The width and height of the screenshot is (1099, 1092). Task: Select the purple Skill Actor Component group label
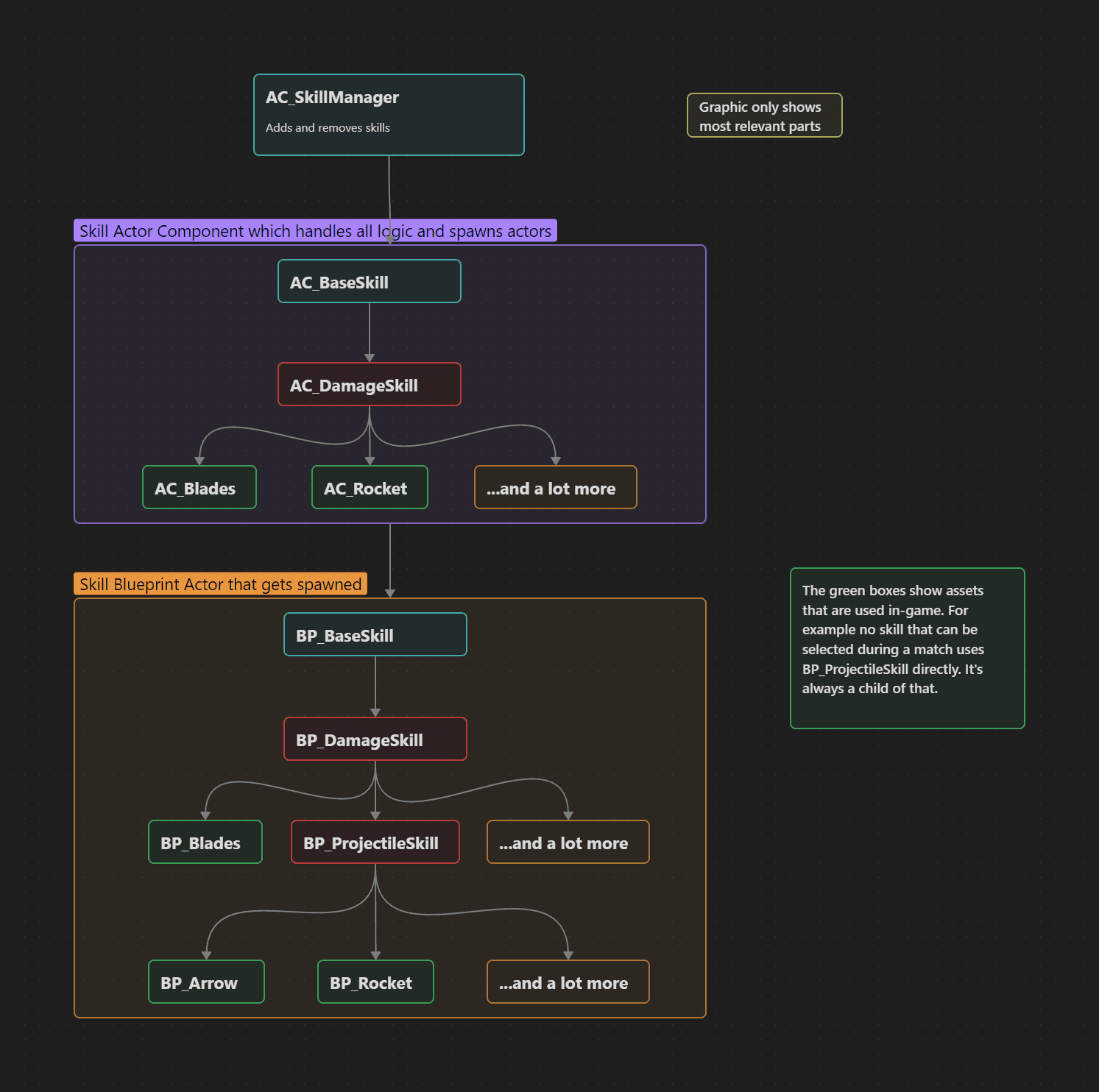point(315,231)
